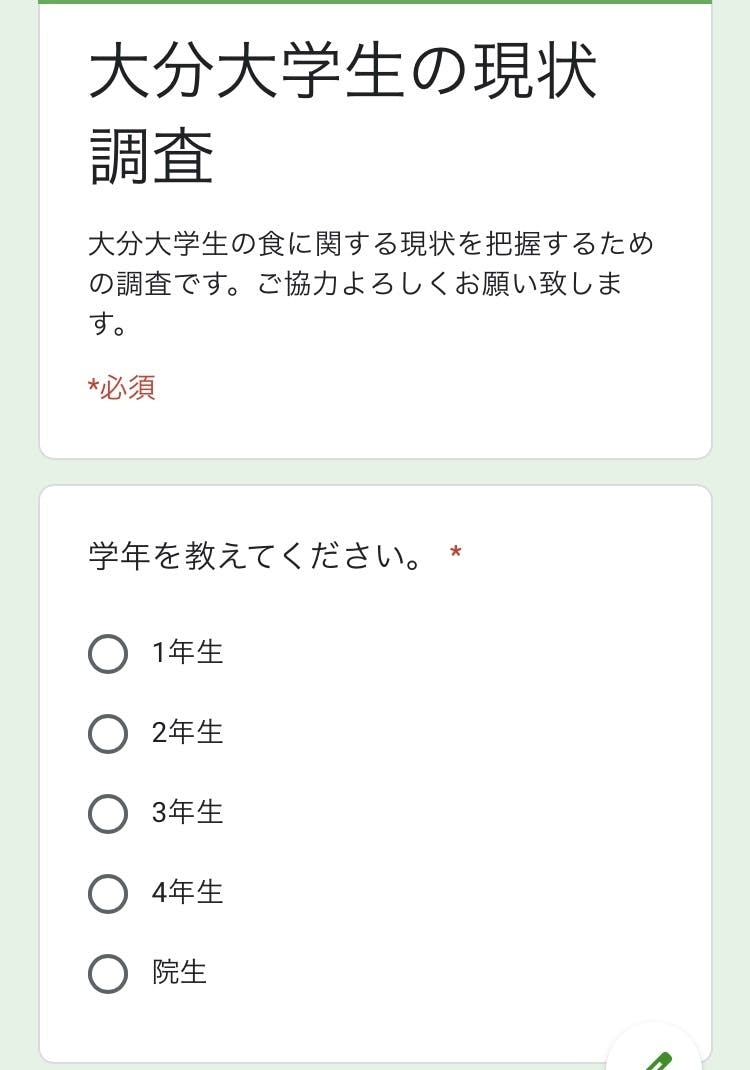Click the red *必須 required notice

point(122,388)
